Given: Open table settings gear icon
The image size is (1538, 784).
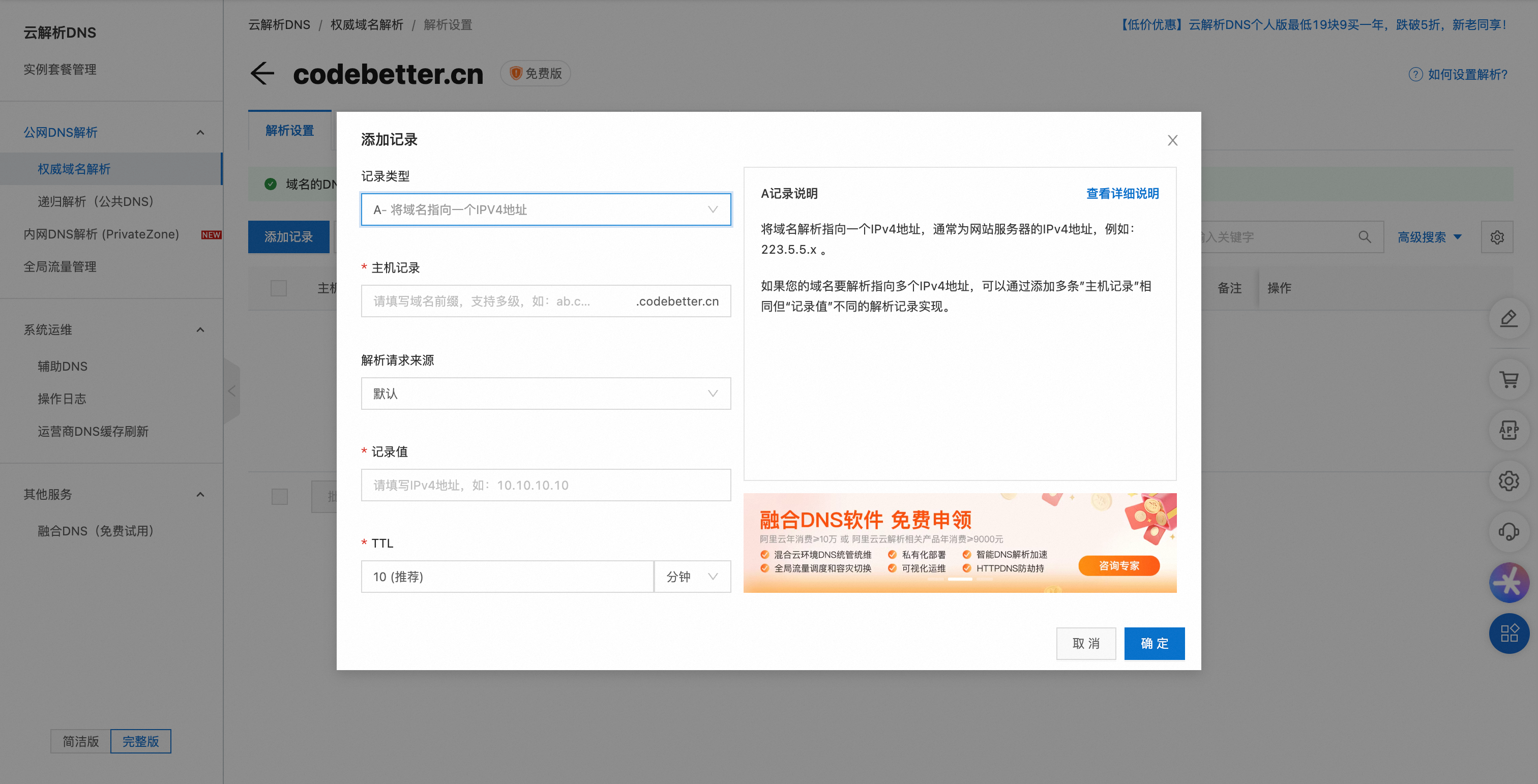Looking at the screenshot, I should click(1496, 237).
